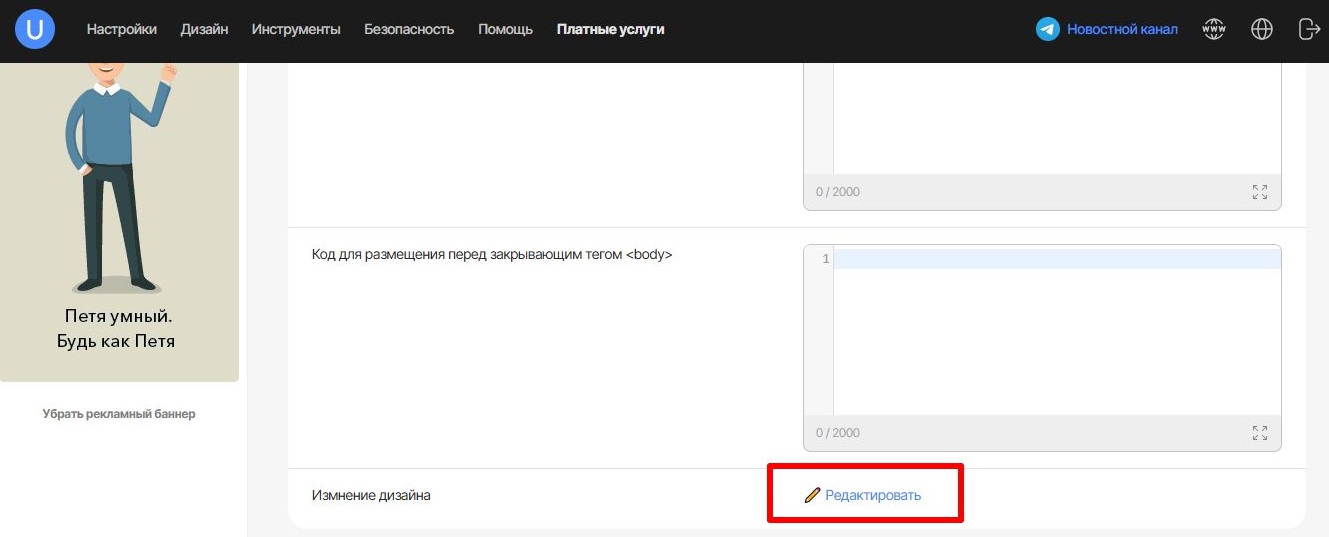Click Убрать рекламный баннер
The height and width of the screenshot is (537, 1329).
coord(119,414)
